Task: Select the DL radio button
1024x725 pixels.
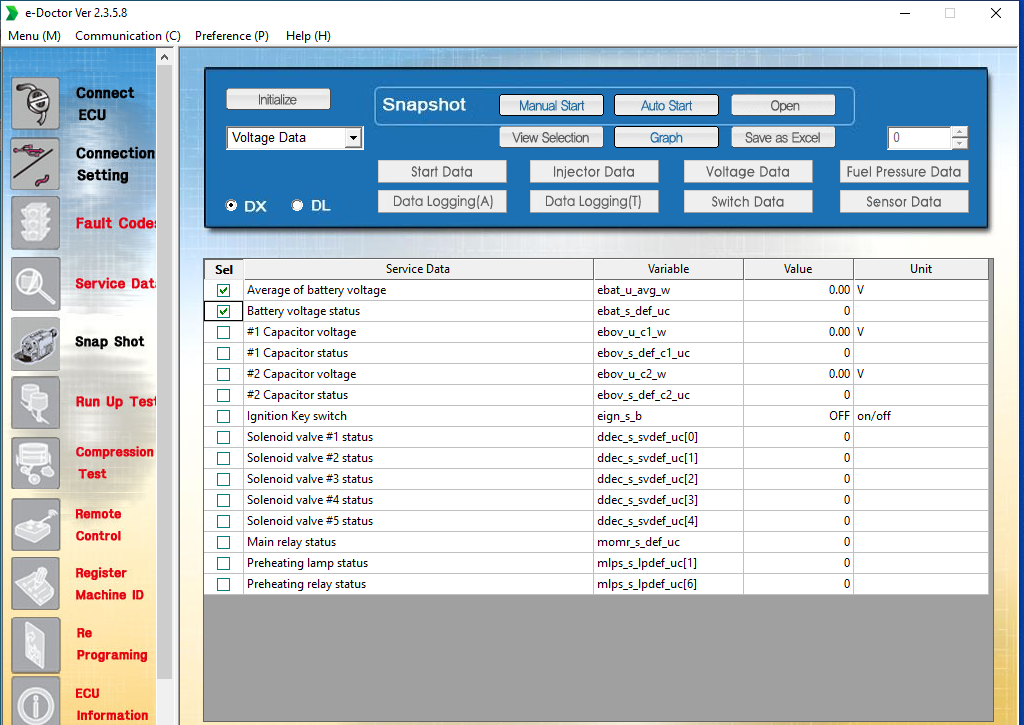Action: tap(297, 205)
